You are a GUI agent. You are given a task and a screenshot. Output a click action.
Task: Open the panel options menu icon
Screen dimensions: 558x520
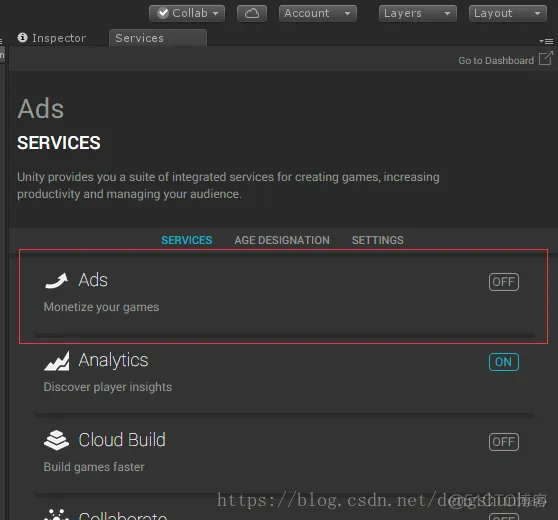click(546, 41)
